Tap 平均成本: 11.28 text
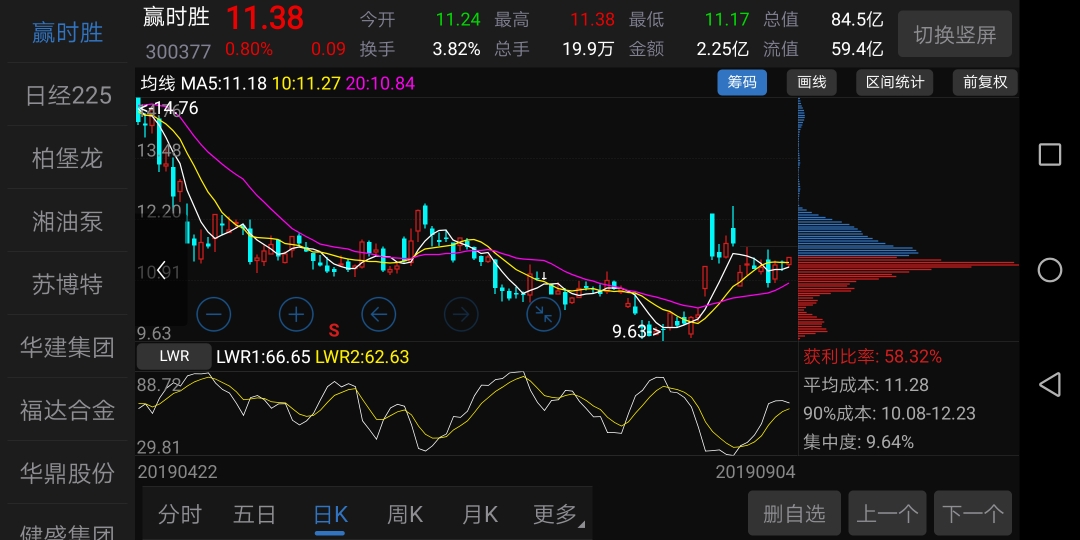 tap(866, 384)
